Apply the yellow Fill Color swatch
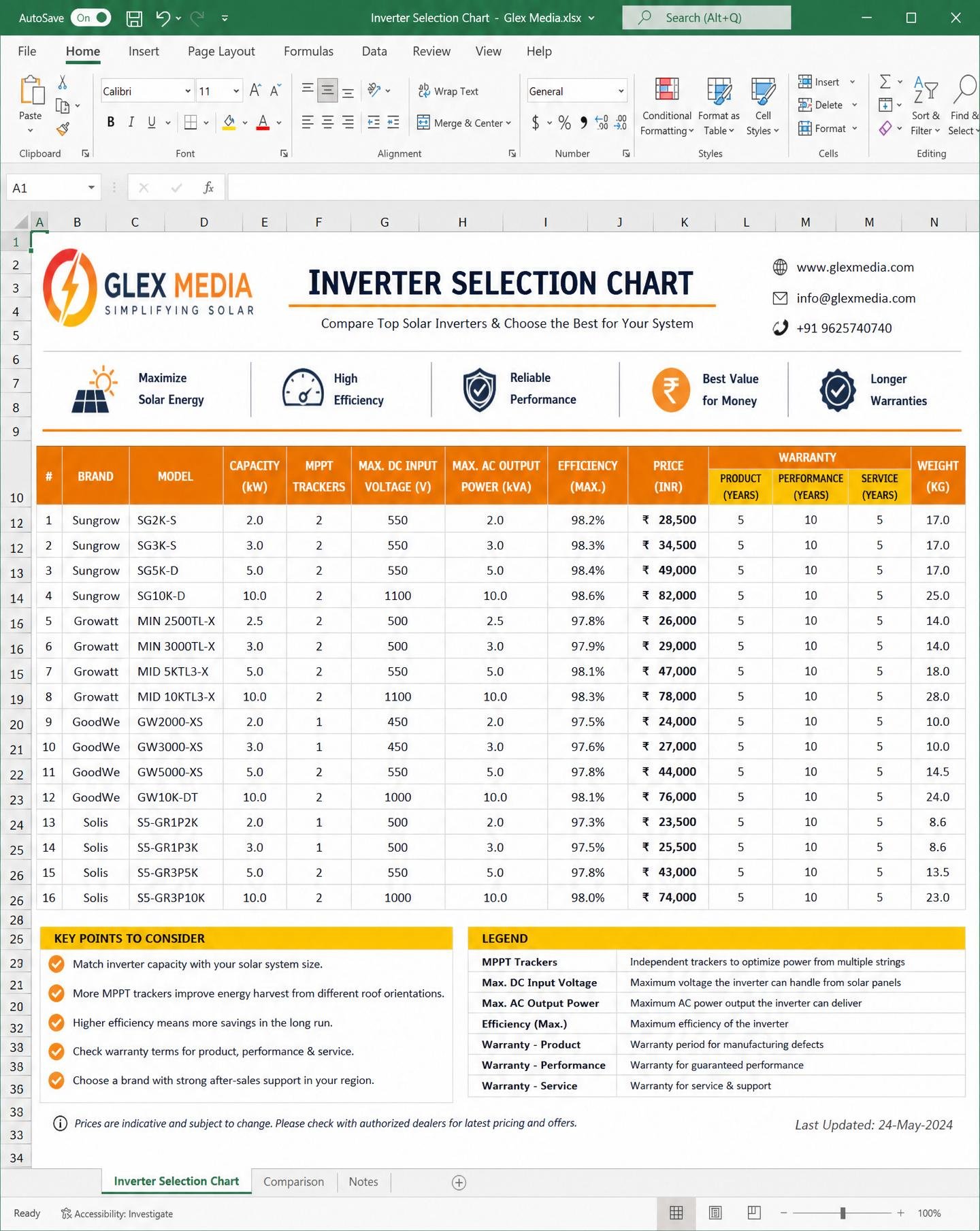980x1231 pixels. [229, 123]
